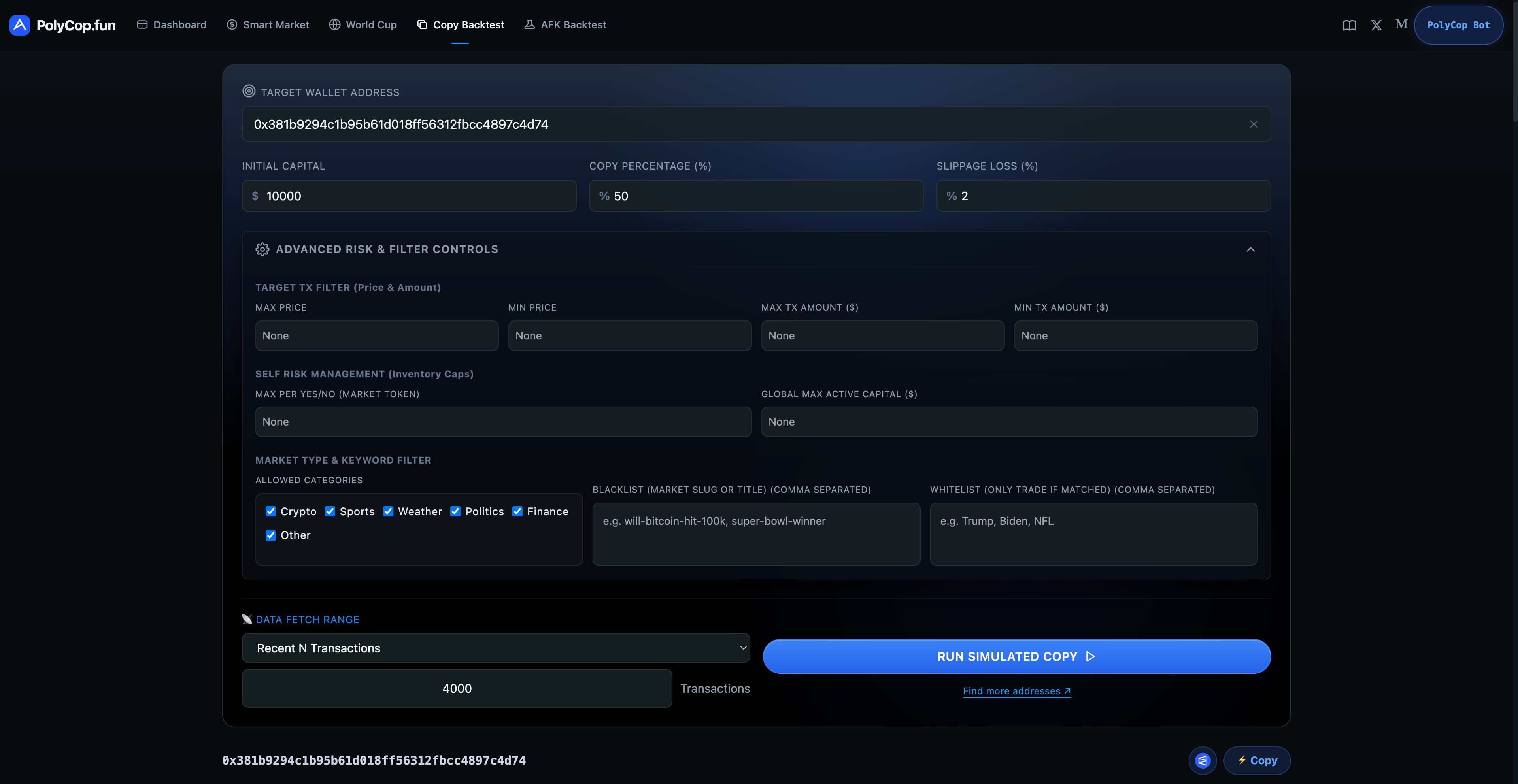Focus the Min TX Amount field
Viewport: 1518px width, 784px height.
pyautogui.click(x=1136, y=336)
